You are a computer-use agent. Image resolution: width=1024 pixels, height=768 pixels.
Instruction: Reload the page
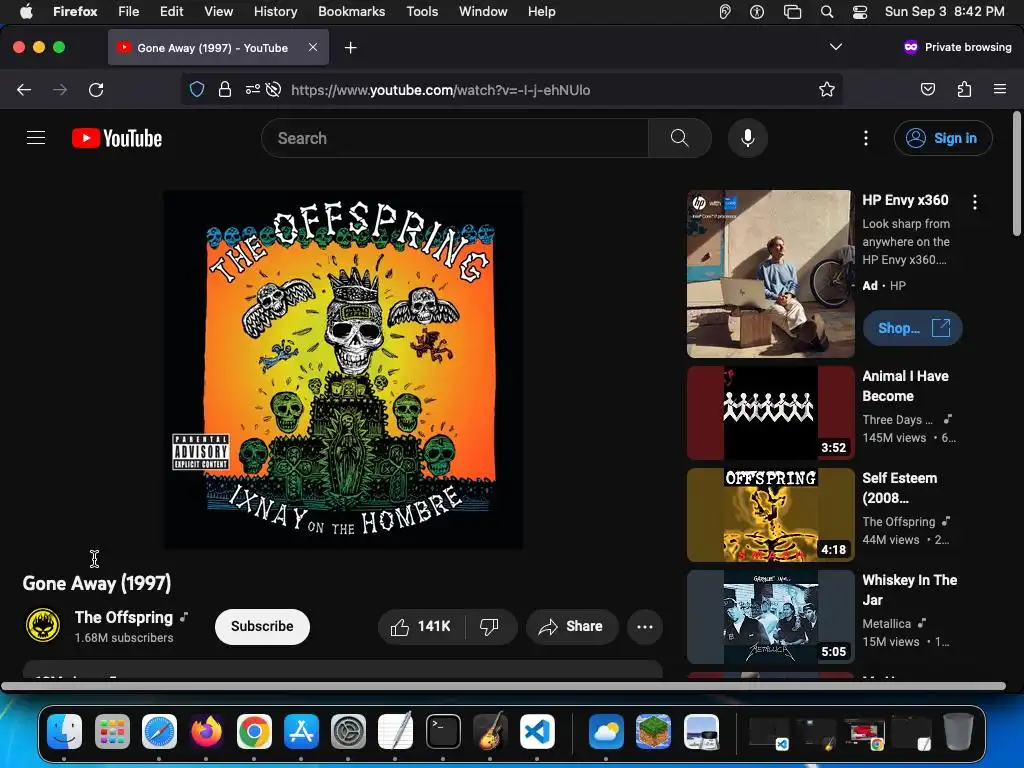[96, 89]
